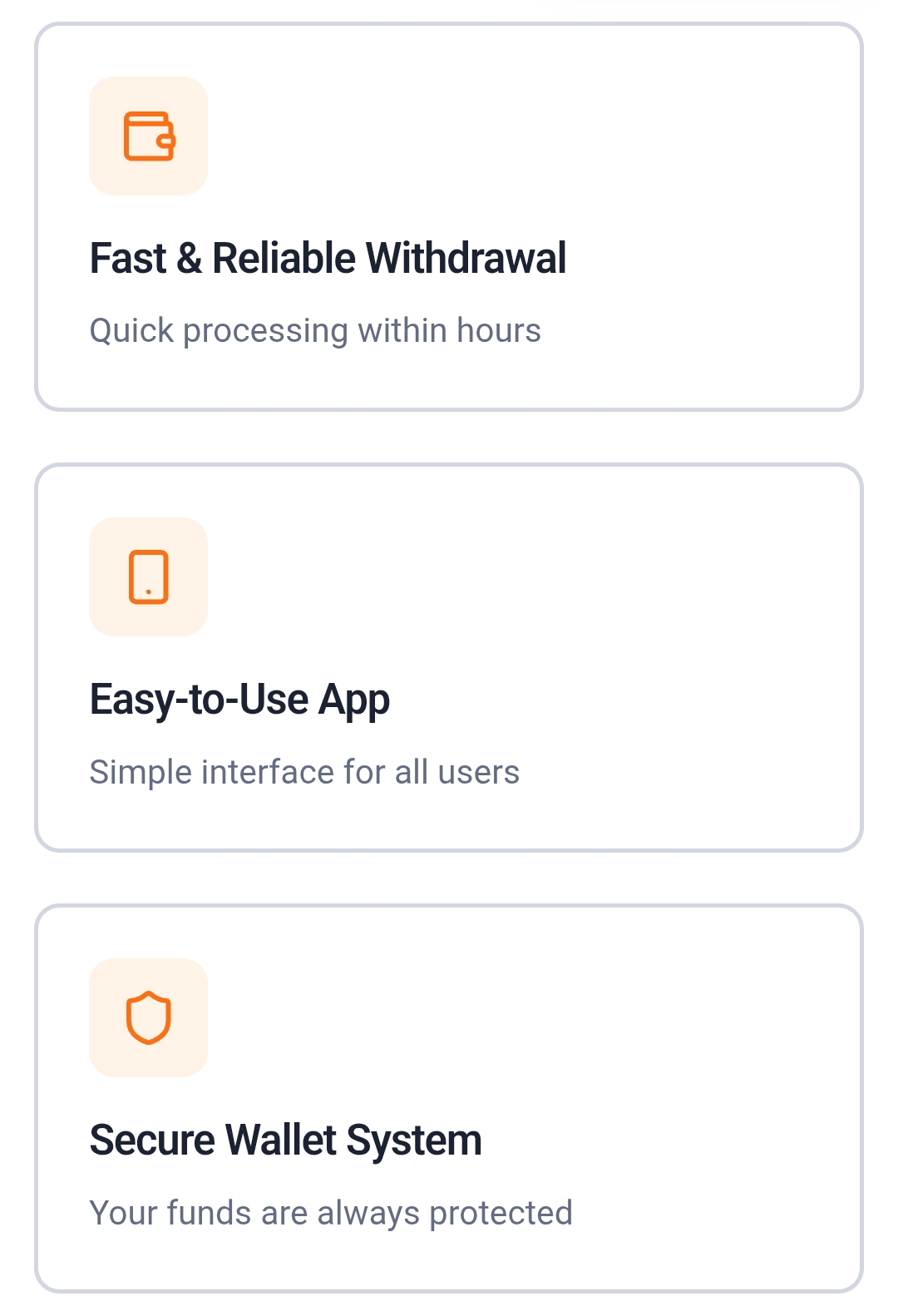Click the orange mobile device icon
The image size is (898, 1316).
[x=149, y=576]
